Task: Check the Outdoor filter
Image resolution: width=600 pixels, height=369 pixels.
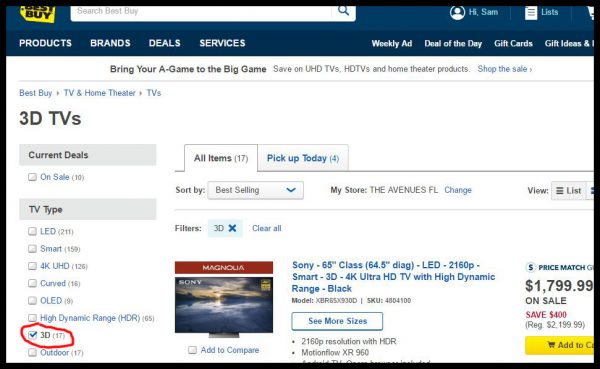Action: (x=32, y=352)
